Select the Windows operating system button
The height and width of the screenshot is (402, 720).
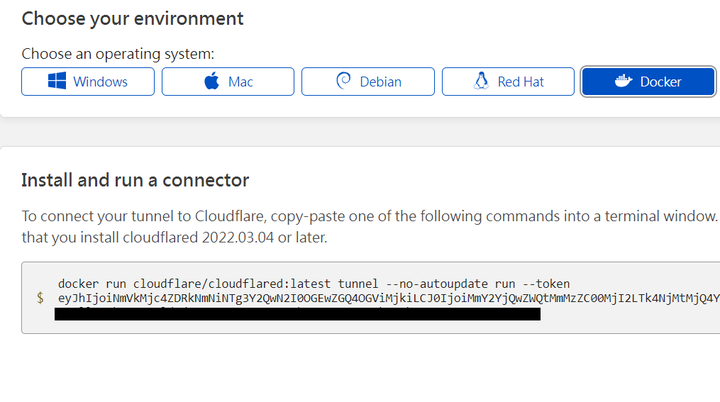pos(88,82)
